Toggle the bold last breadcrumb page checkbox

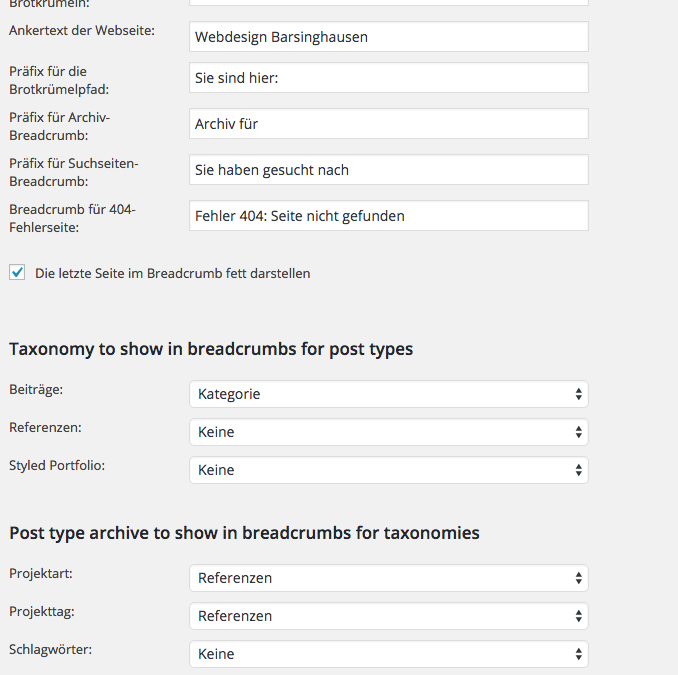click(x=17, y=272)
